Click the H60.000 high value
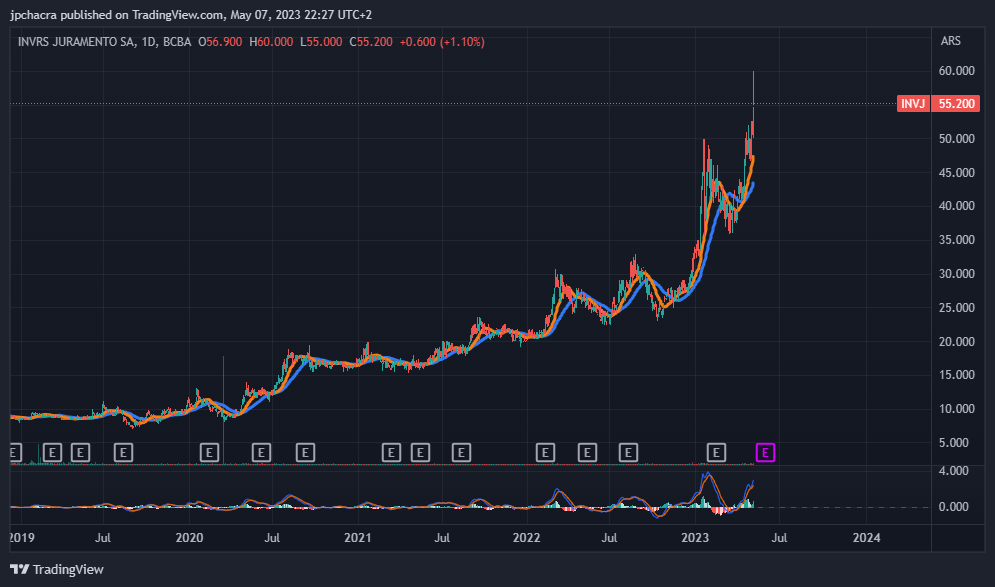The width and height of the screenshot is (995, 587). pos(271,42)
